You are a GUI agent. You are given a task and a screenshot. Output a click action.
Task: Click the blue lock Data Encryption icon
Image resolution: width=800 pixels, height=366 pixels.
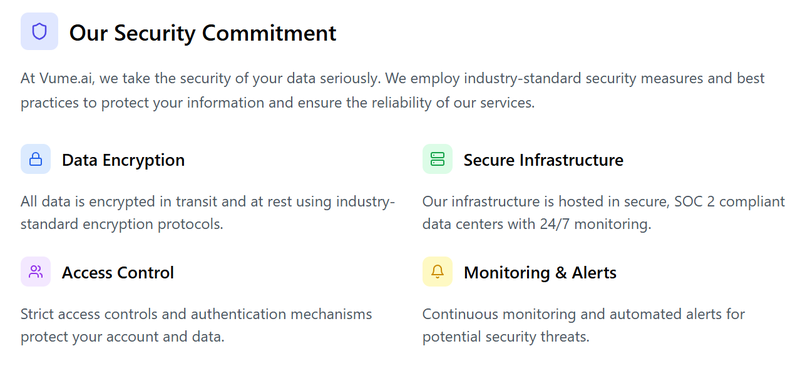(x=36, y=159)
